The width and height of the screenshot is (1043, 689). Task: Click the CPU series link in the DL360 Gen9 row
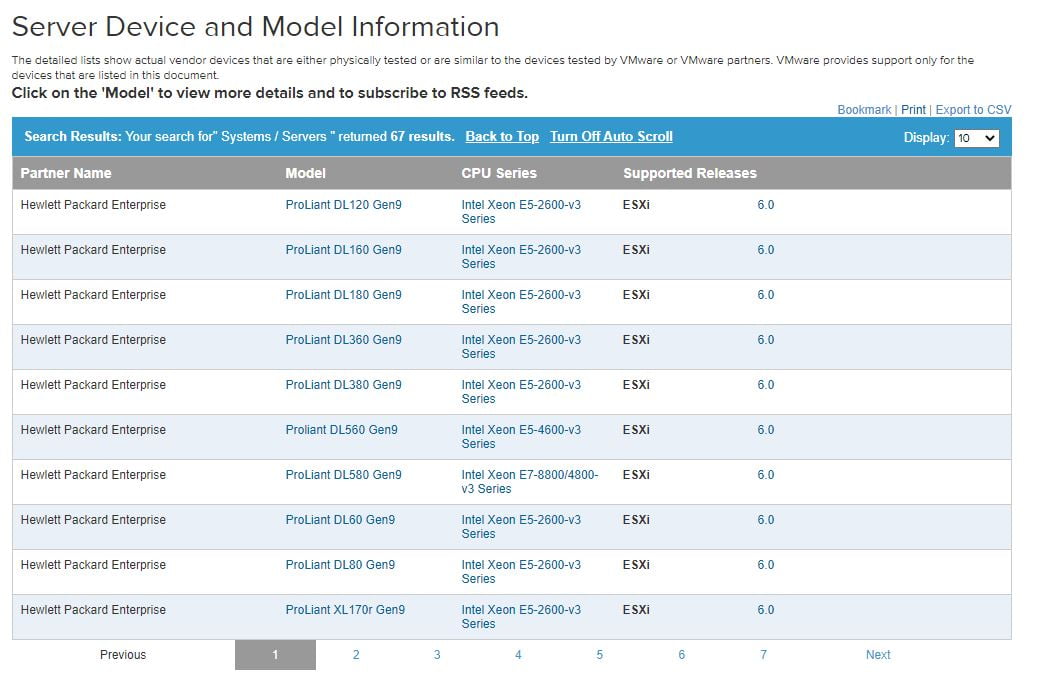(x=521, y=346)
